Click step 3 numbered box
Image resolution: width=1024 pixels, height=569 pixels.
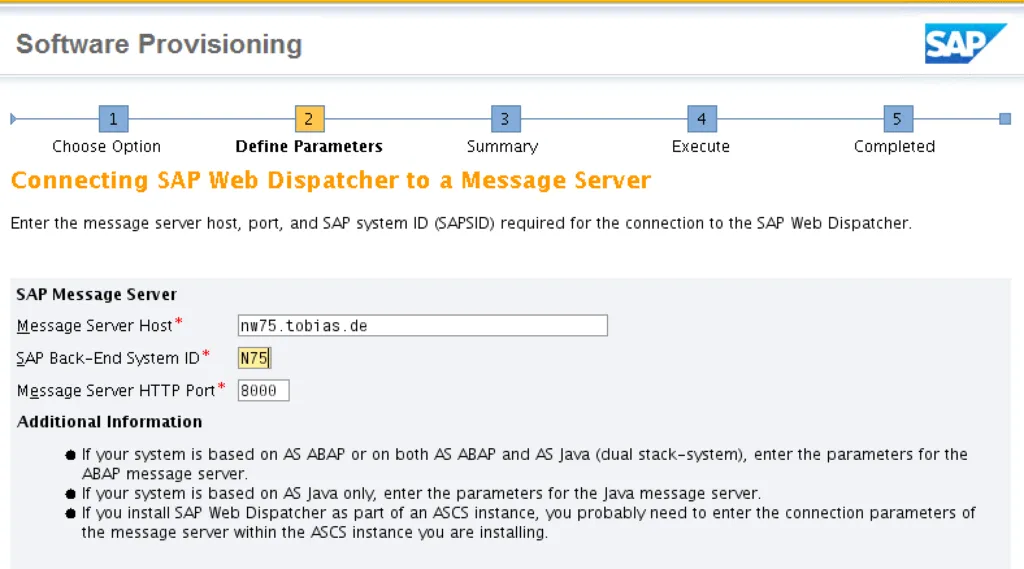coord(505,119)
